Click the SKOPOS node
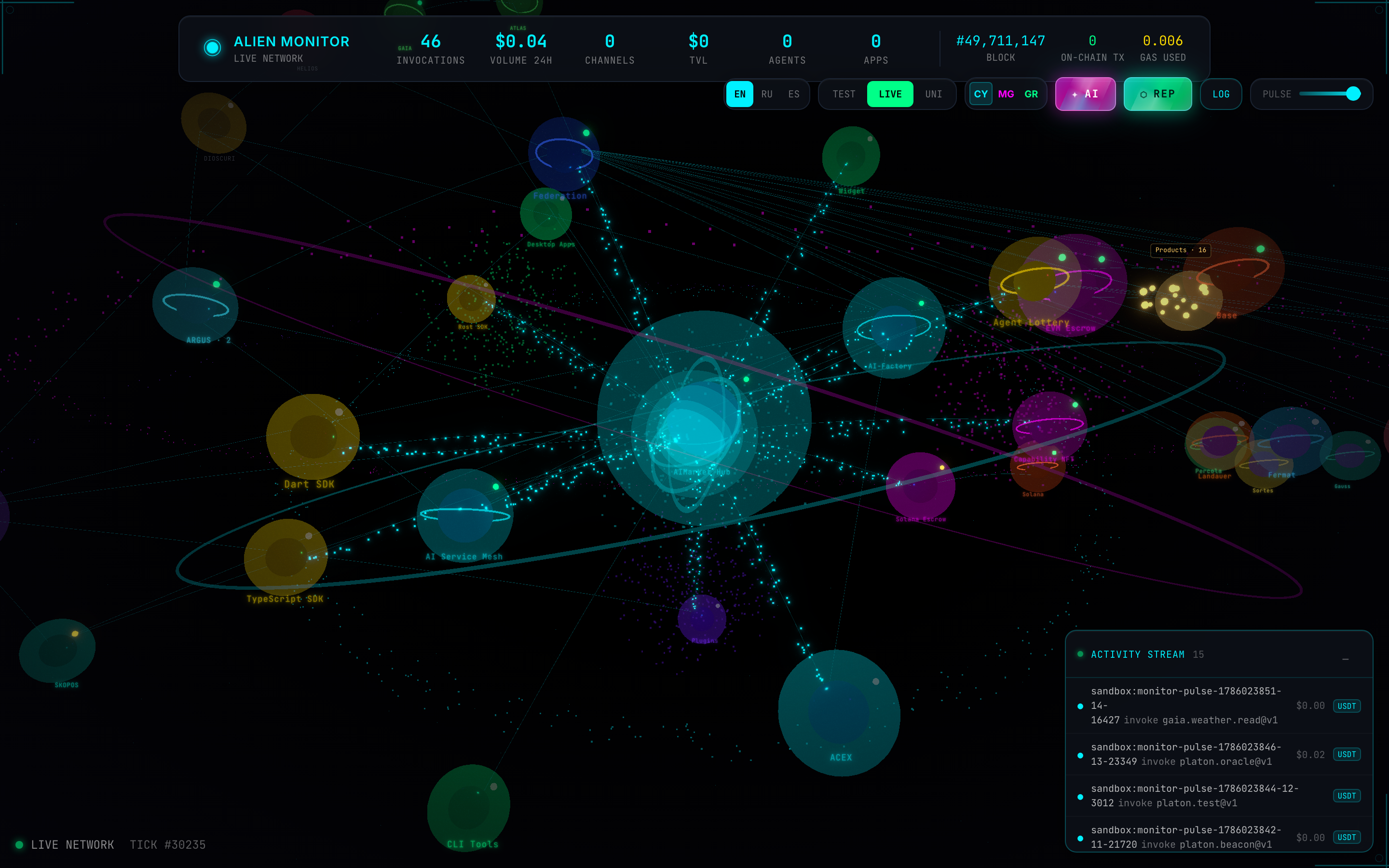 [x=57, y=651]
